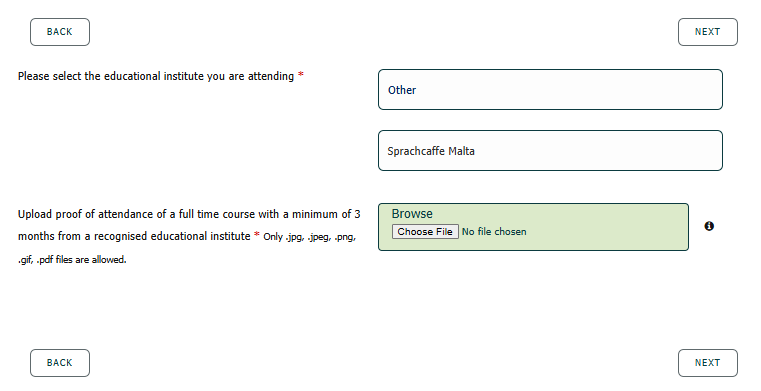Click the '.gif, .pdf files are allowed' text
Image resolution: width=761 pixels, height=391 pixels.
(72, 260)
